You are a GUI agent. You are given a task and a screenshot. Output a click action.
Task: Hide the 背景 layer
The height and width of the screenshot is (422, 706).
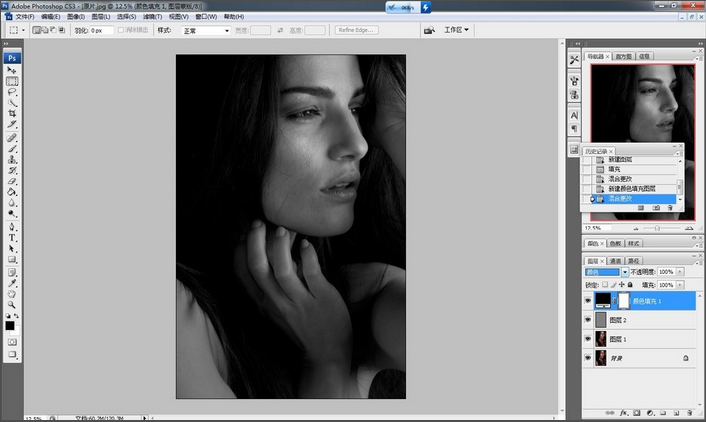pyautogui.click(x=588, y=358)
